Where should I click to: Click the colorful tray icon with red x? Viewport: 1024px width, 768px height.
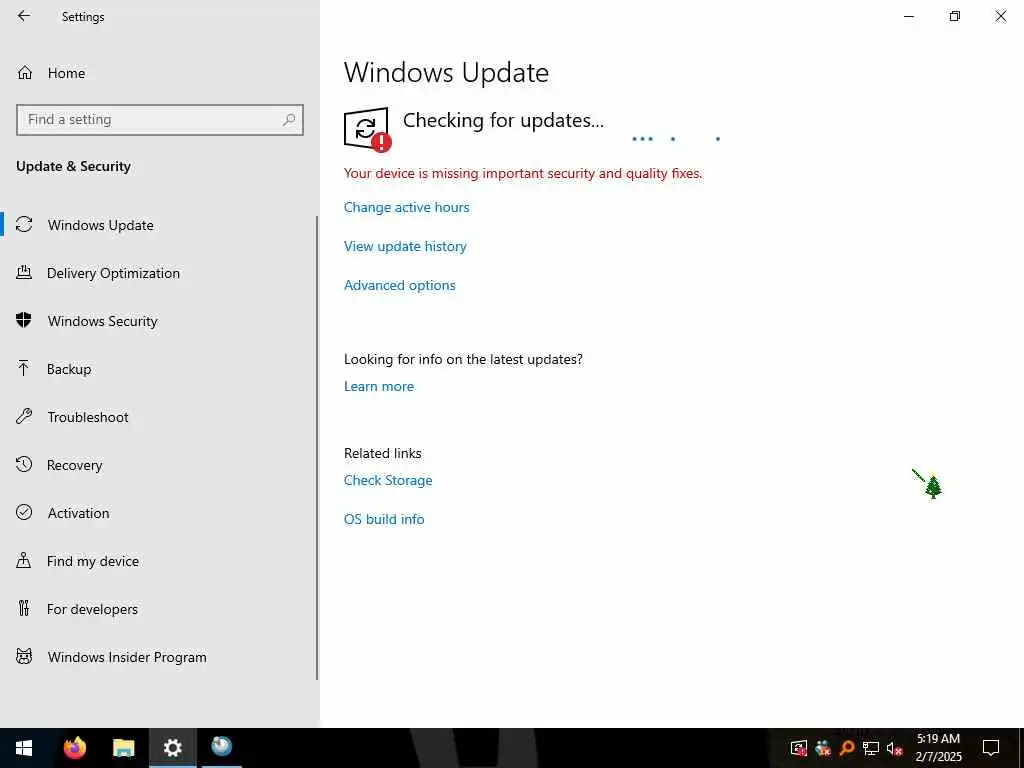coord(823,748)
